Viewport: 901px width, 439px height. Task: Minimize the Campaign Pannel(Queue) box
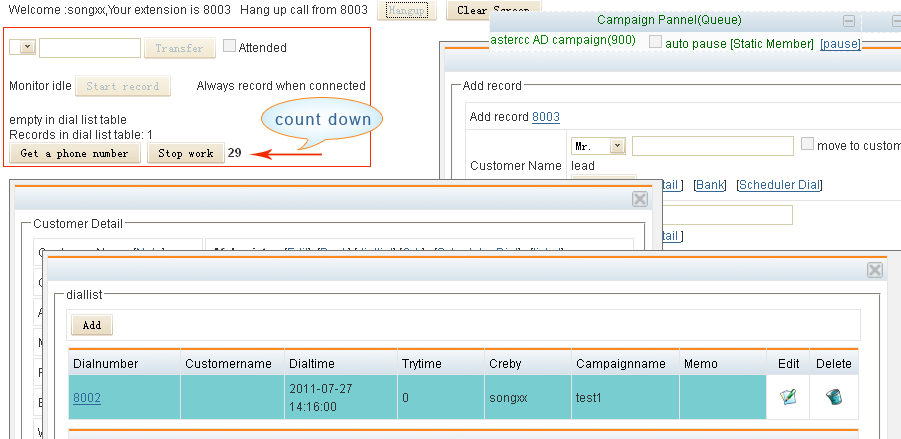point(849,21)
